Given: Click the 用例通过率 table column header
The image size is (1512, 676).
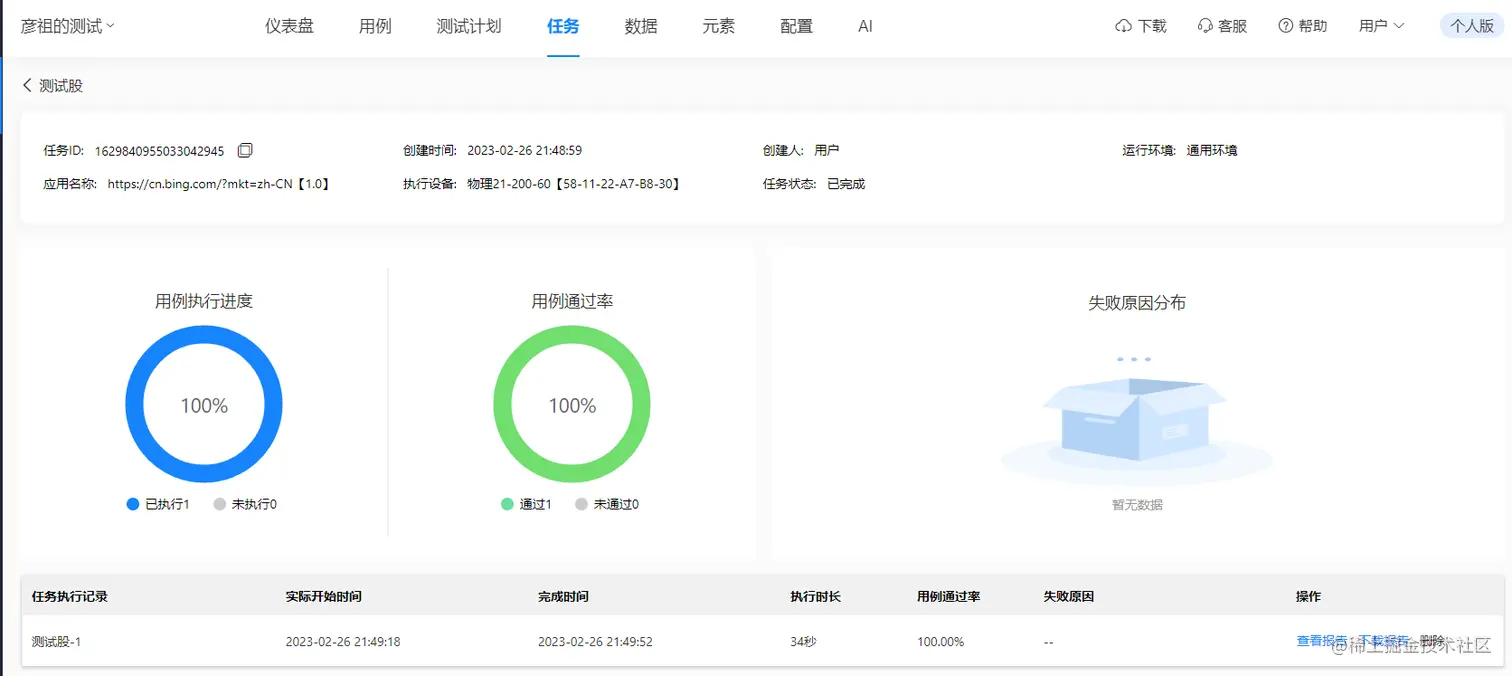Looking at the screenshot, I should [949, 596].
